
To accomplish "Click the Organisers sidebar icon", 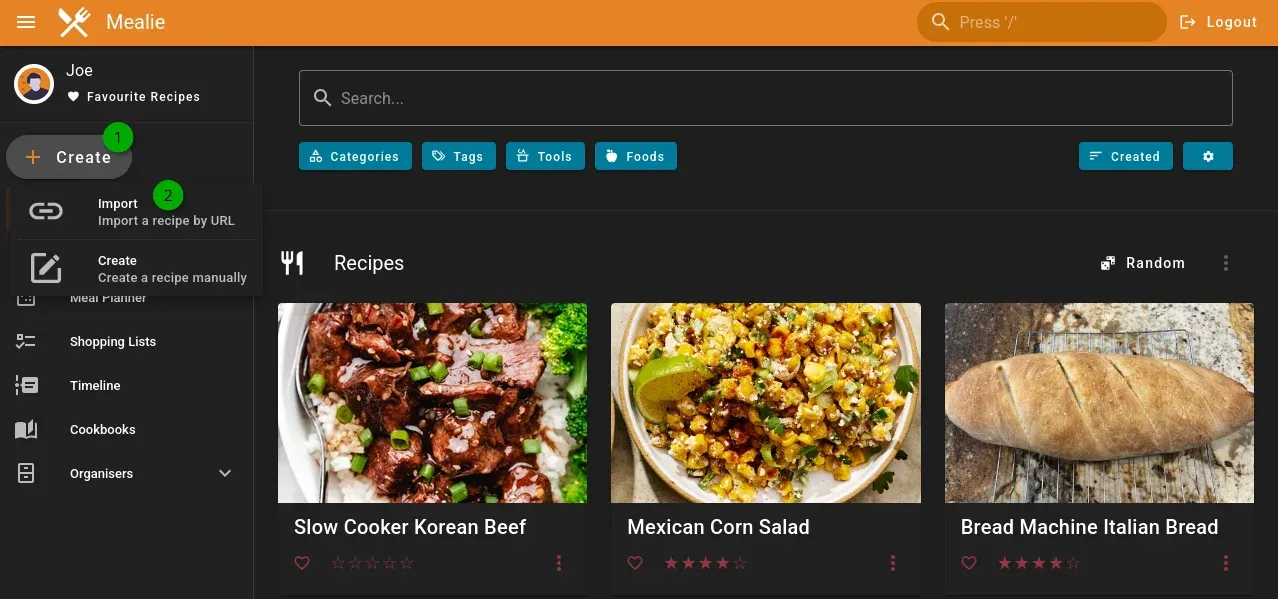I will tap(26, 473).
